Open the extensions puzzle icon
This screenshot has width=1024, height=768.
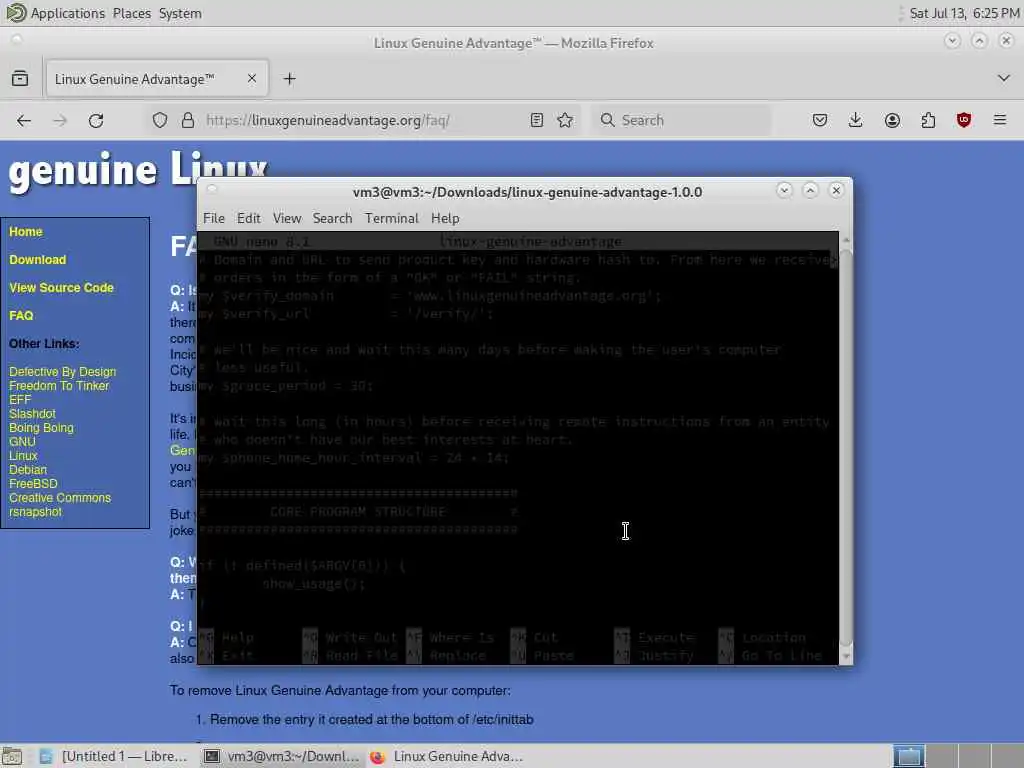928,120
